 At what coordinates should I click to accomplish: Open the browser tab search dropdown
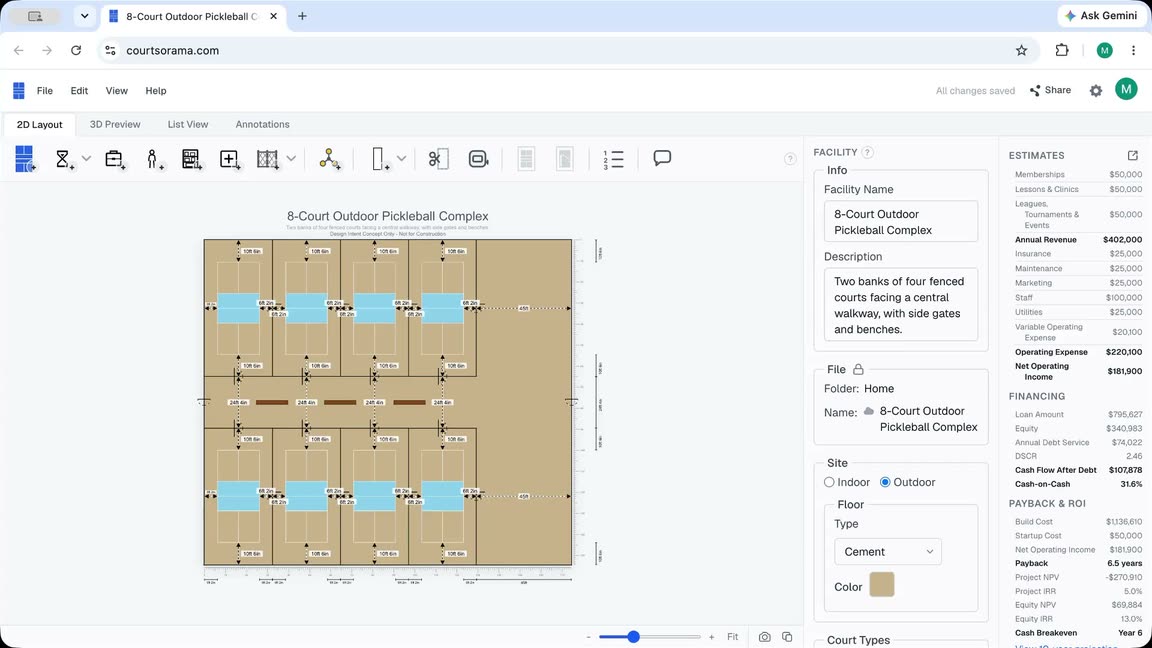click(84, 16)
